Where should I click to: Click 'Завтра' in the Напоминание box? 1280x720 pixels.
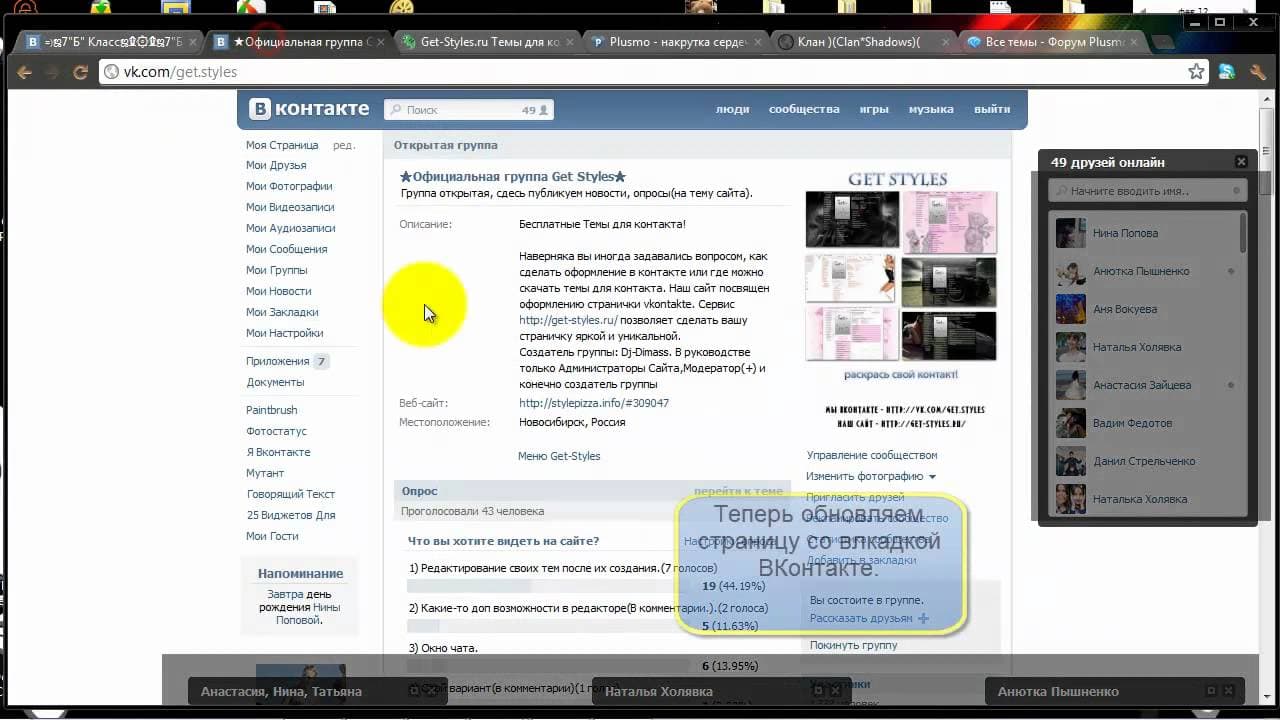(285, 594)
